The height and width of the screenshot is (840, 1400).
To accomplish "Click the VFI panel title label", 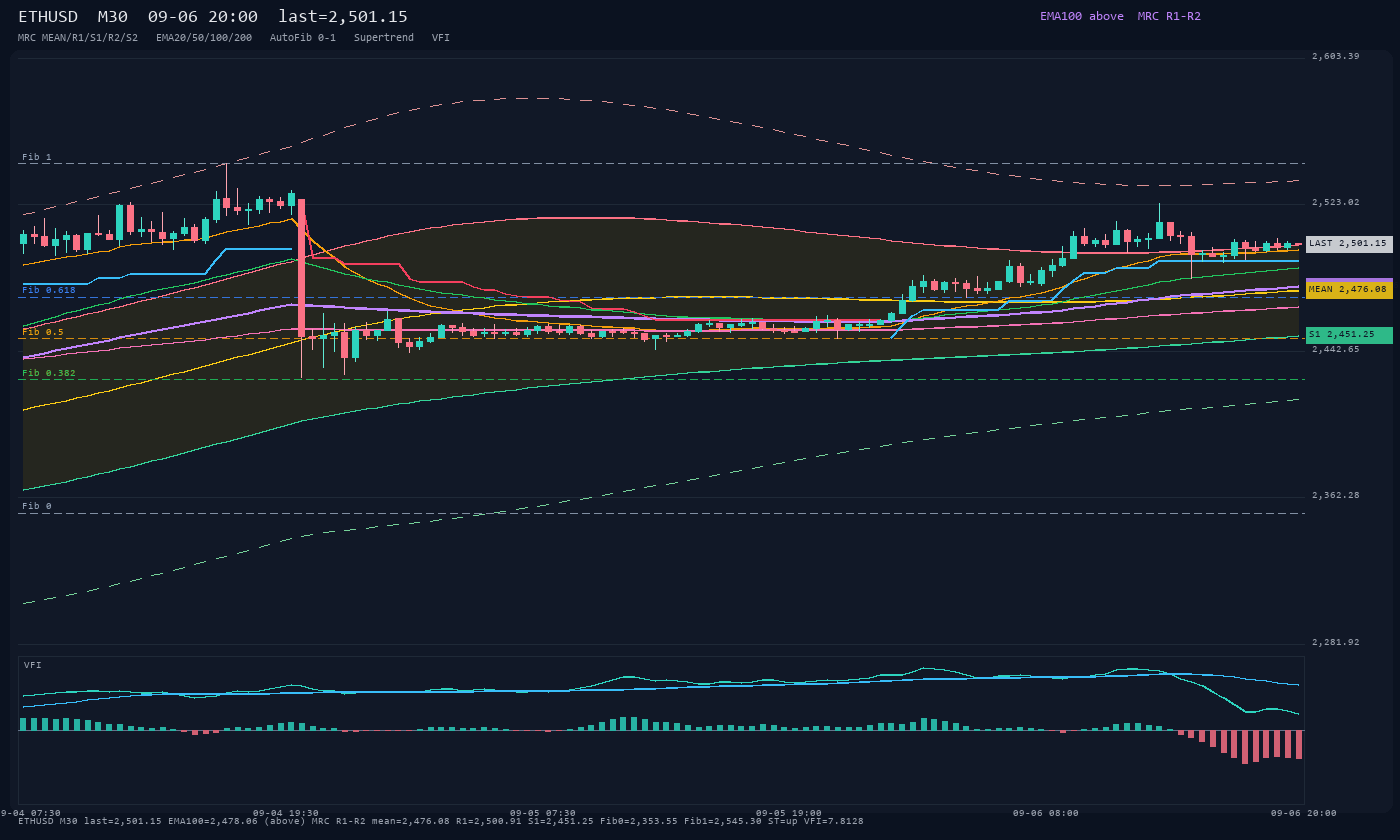I will [33, 665].
